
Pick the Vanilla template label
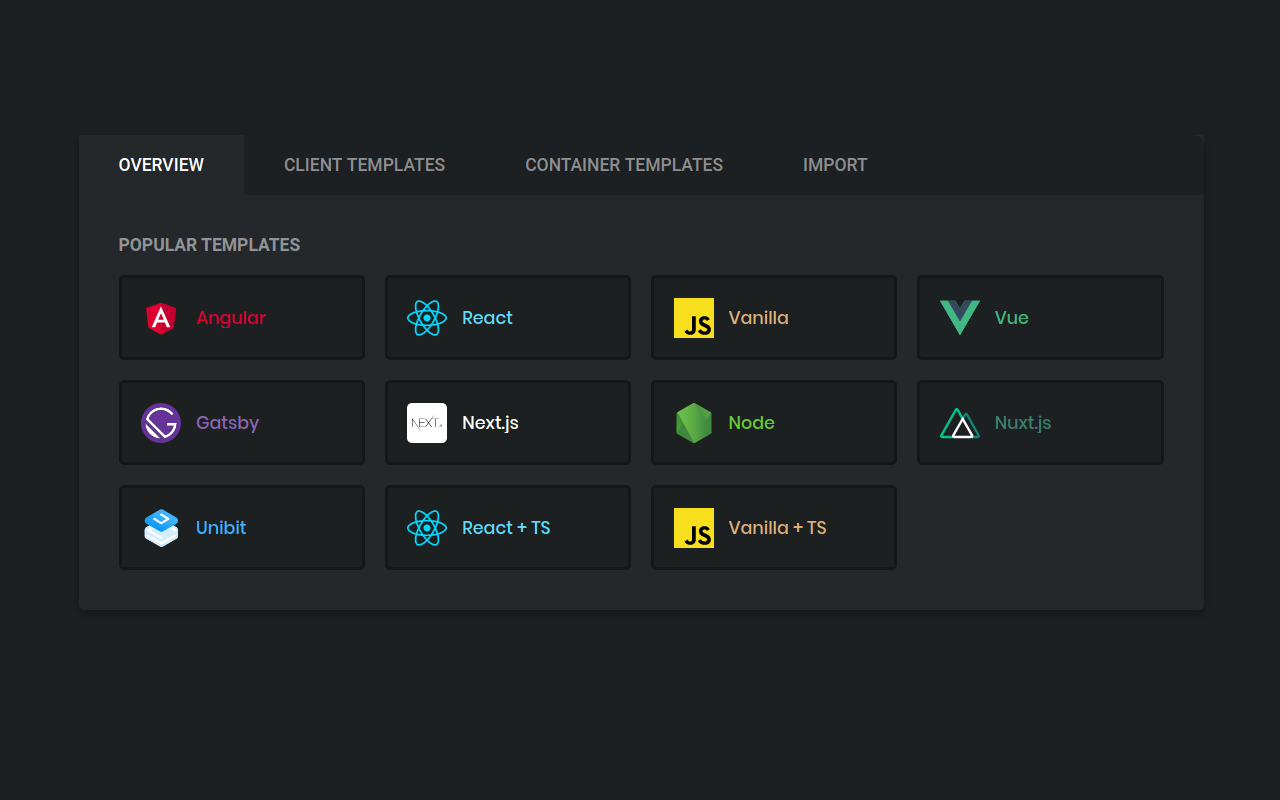point(758,318)
